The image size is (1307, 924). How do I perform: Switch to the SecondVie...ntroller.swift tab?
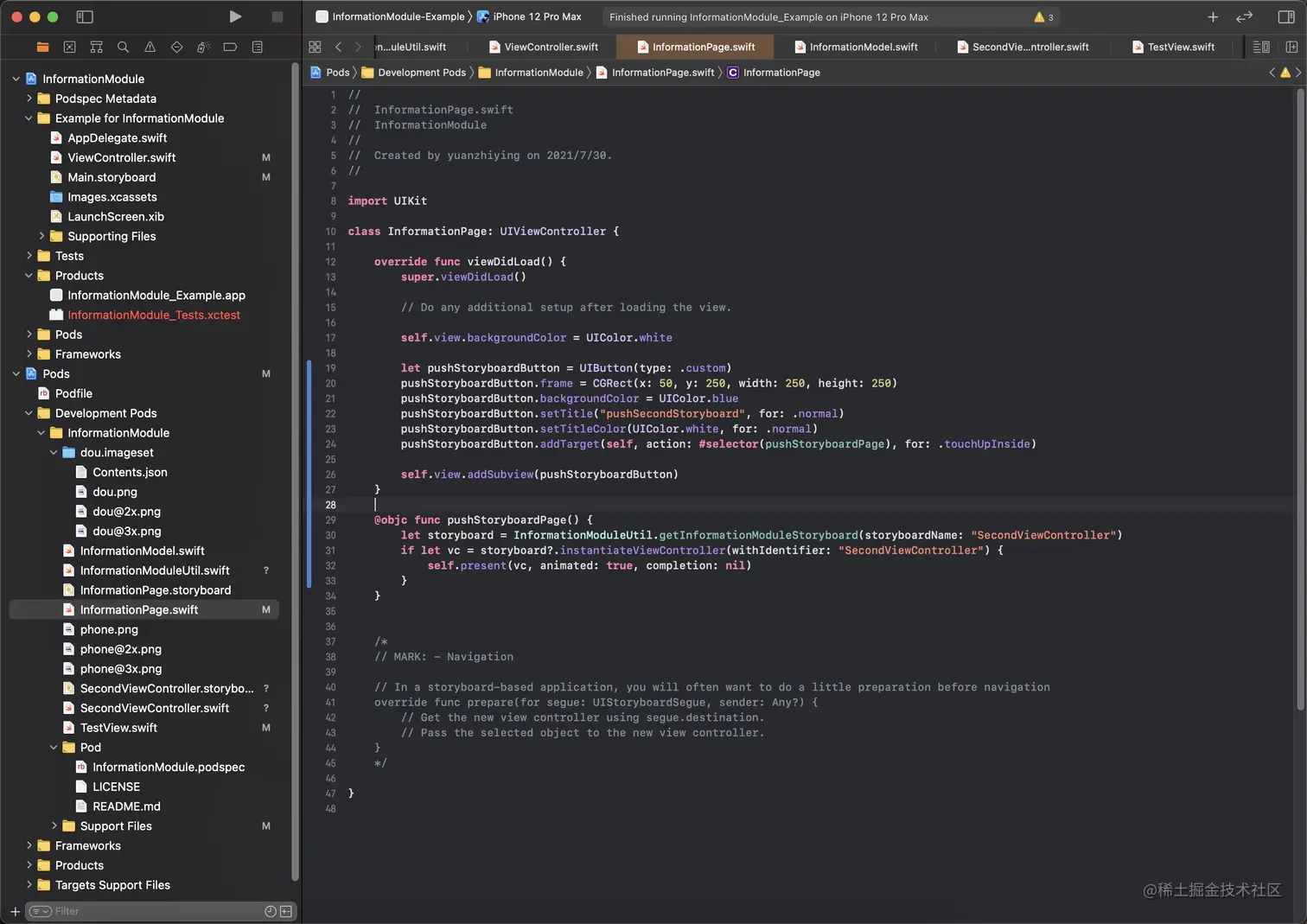(1023, 47)
